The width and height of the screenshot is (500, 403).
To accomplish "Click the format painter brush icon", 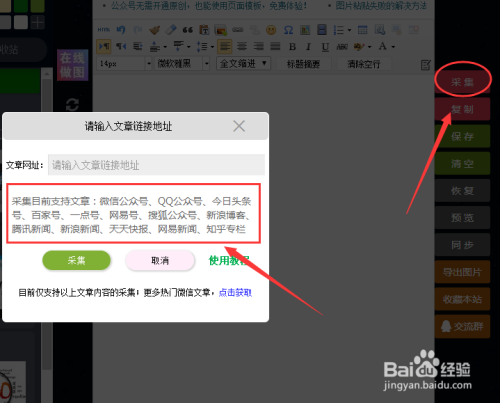I will point(154,30).
